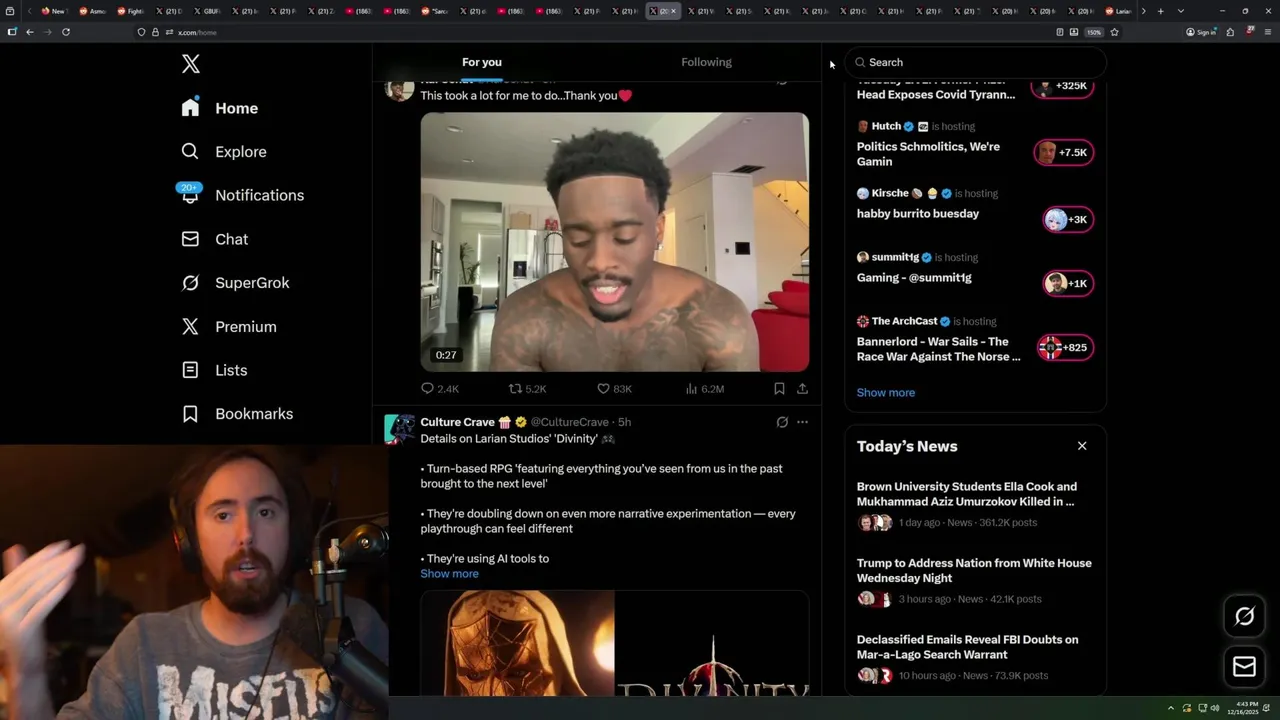Switch to the Asmo browser tab

tap(92, 11)
